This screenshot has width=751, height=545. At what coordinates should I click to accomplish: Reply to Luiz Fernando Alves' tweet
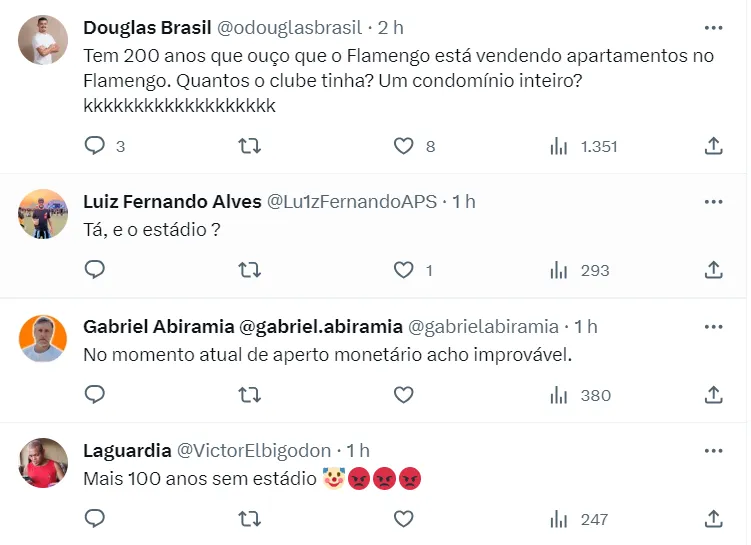click(95, 270)
